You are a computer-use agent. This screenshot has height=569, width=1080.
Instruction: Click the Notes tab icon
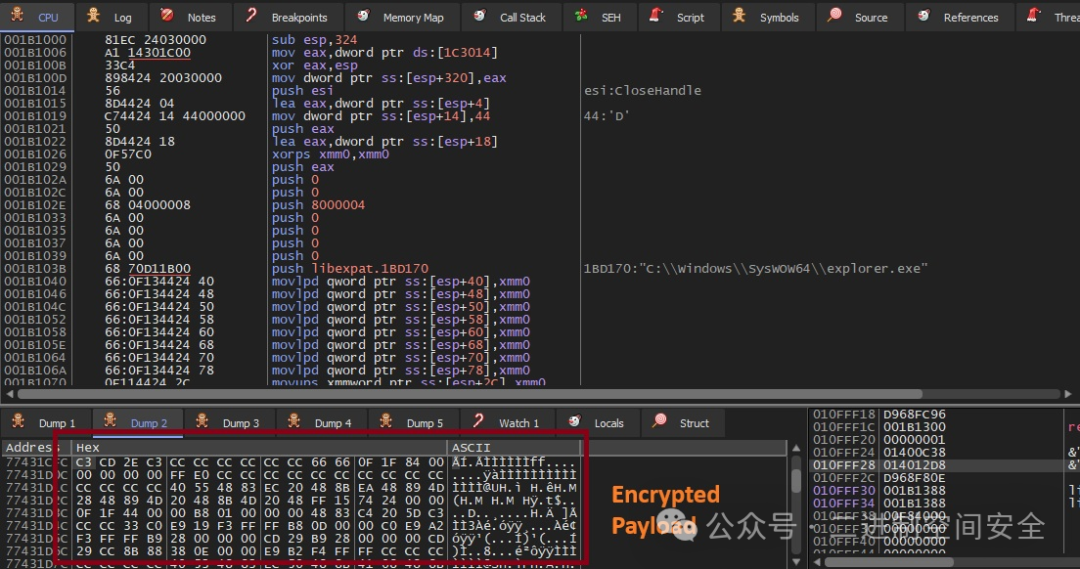coord(167,14)
